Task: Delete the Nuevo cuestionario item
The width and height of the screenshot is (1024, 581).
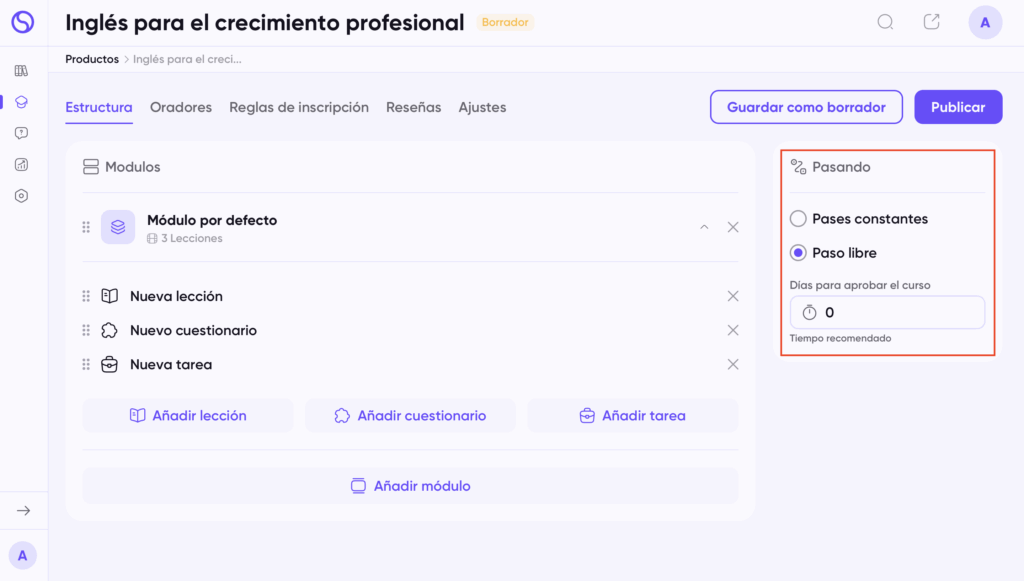Action: click(733, 330)
